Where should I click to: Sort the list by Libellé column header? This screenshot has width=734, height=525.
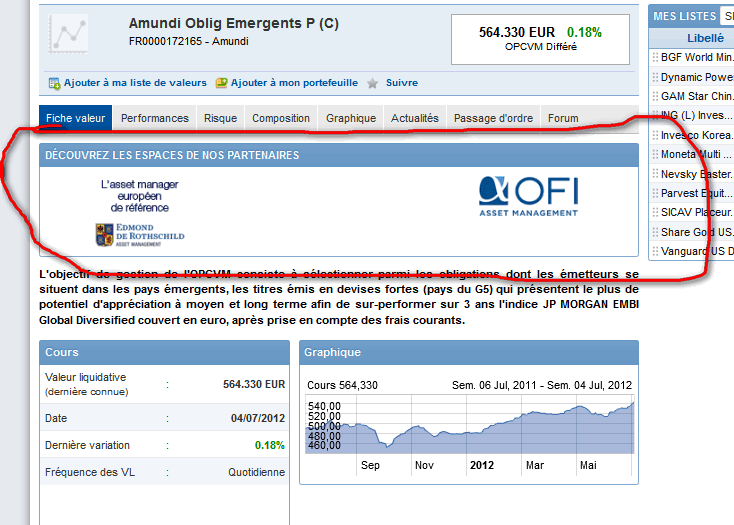[705, 38]
